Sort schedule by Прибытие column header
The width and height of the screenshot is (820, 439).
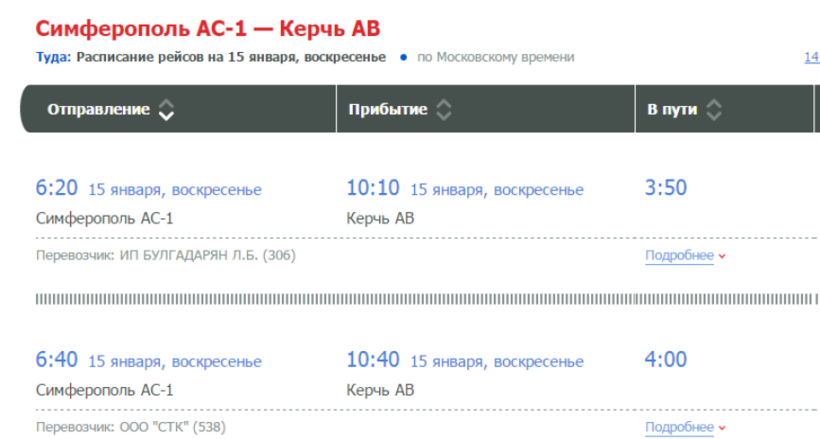388,109
